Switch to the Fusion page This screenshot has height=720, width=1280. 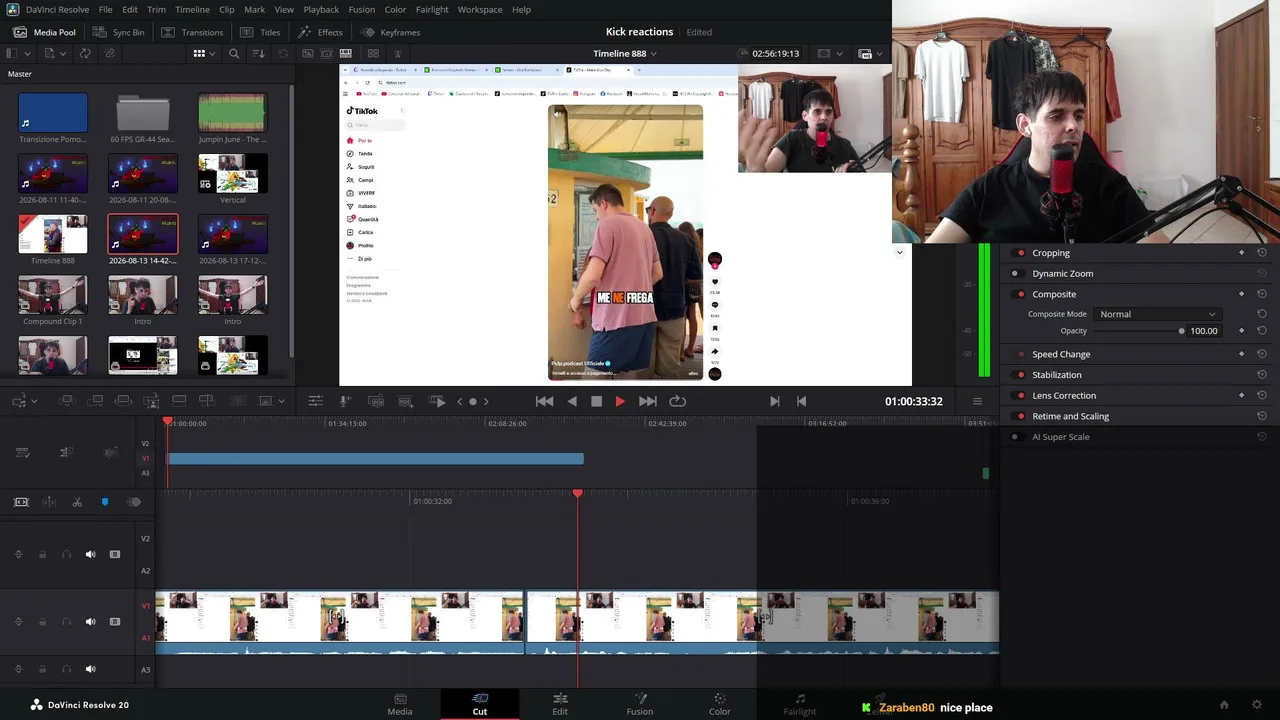coord(640,704)
